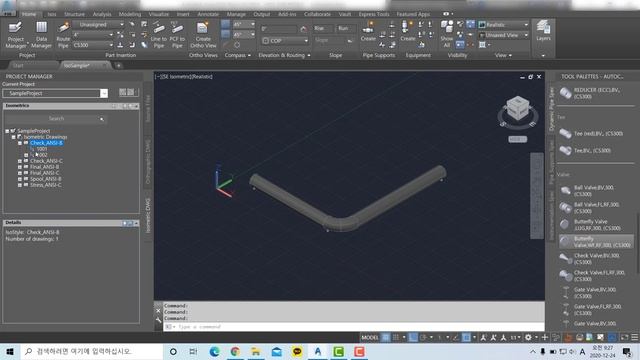Open the pipe size 4" dropdown

93,35
